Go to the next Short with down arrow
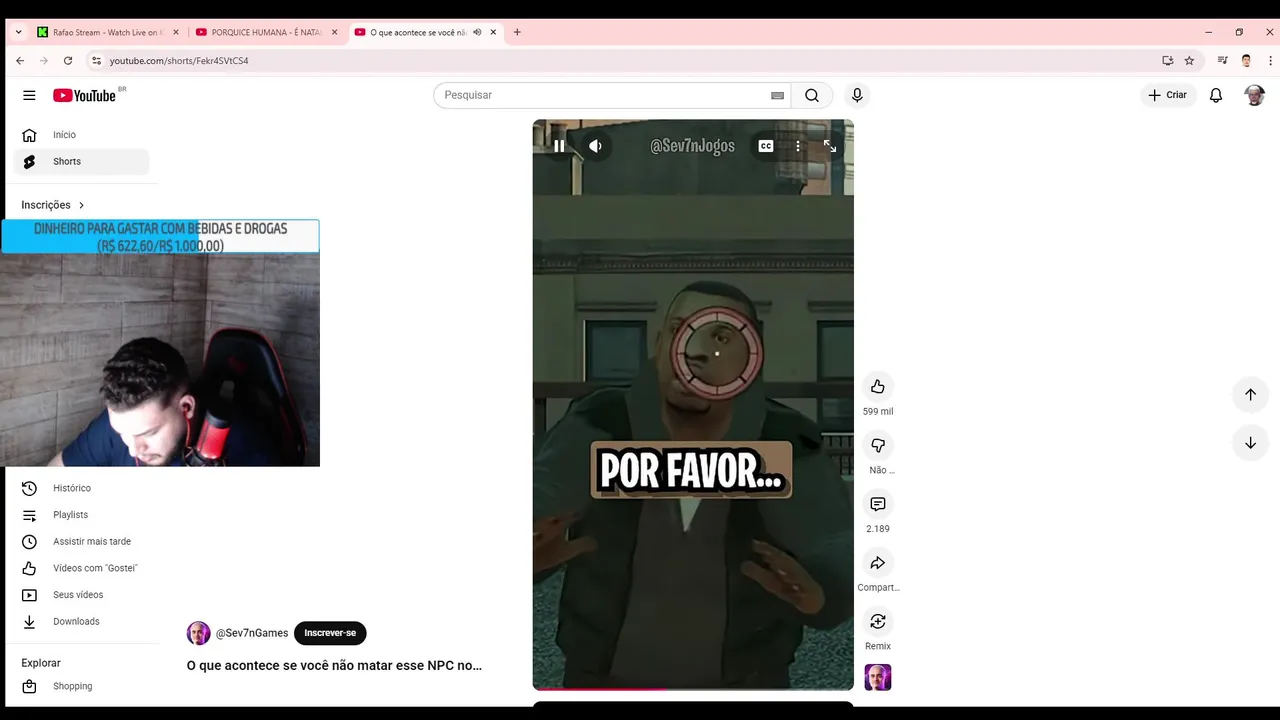The width and height of the screenshot is (1280, 720). pos(1250,443)
